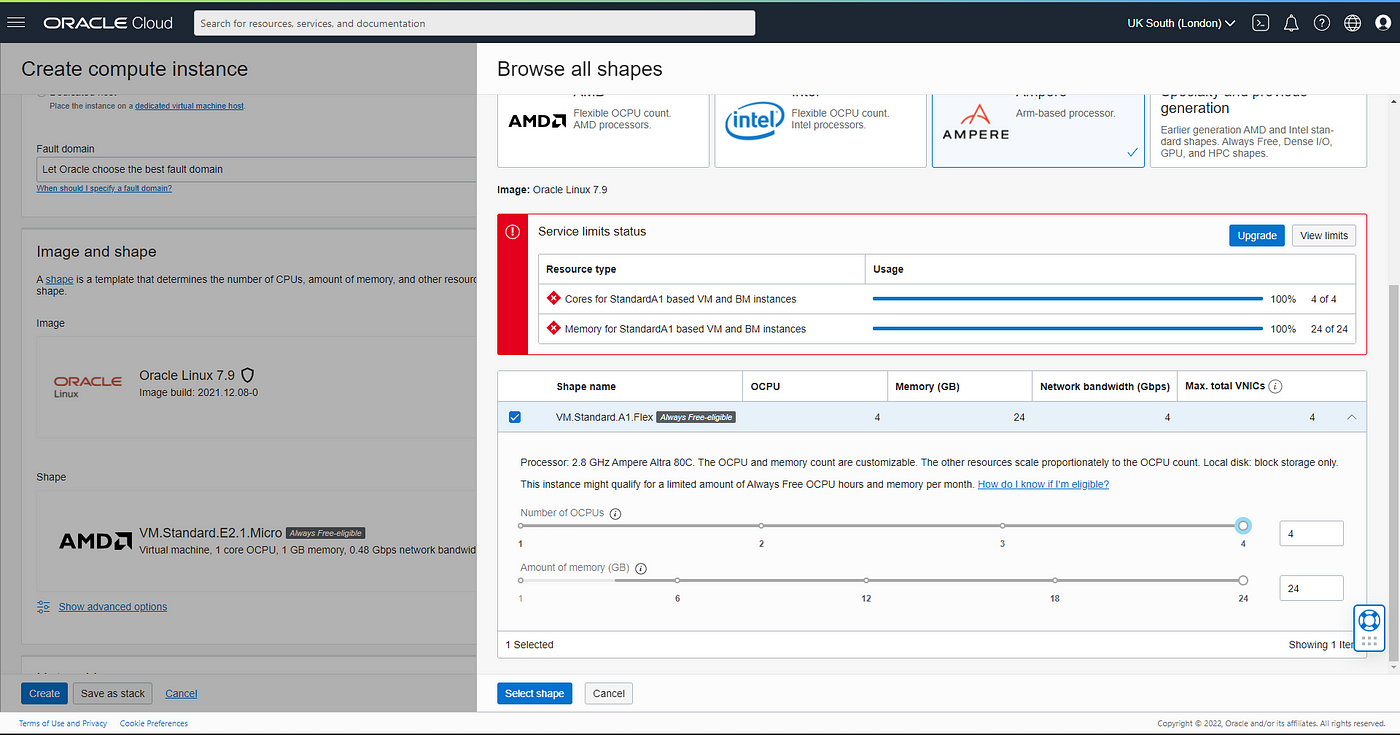Image resolution: width=1400 pixels, height=735 pixels.
Task: Click the Upgrade button
Action: (1257, 236)
